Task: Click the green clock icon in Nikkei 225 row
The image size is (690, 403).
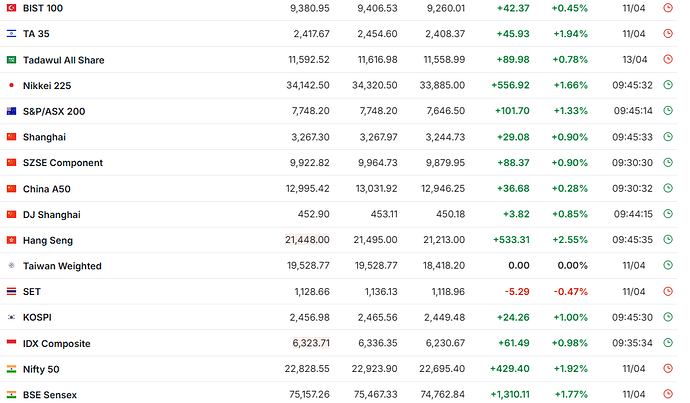Action: (x=666, y=86)
